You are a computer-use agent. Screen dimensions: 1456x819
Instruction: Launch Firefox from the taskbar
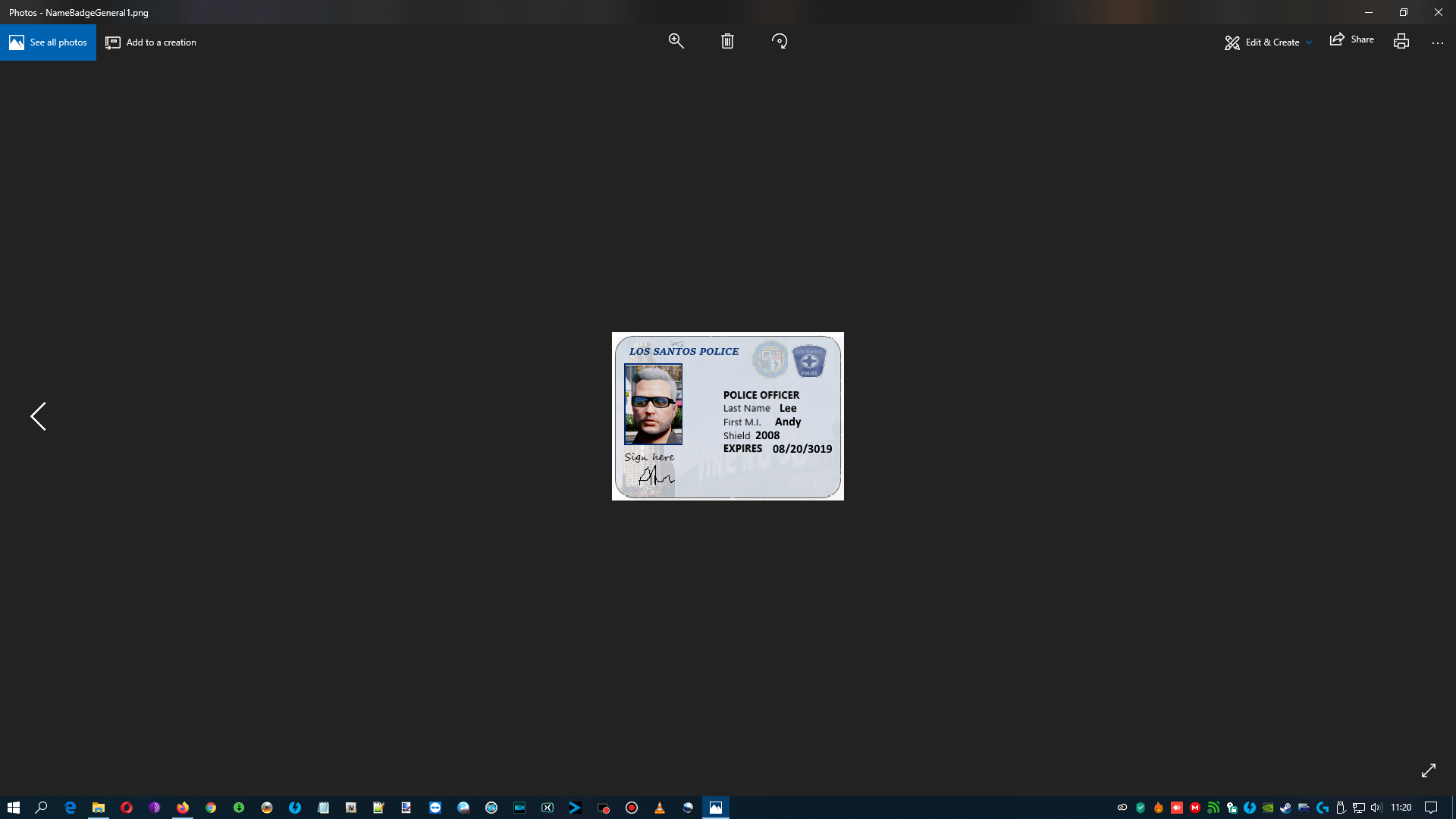(x=183, y=808)
